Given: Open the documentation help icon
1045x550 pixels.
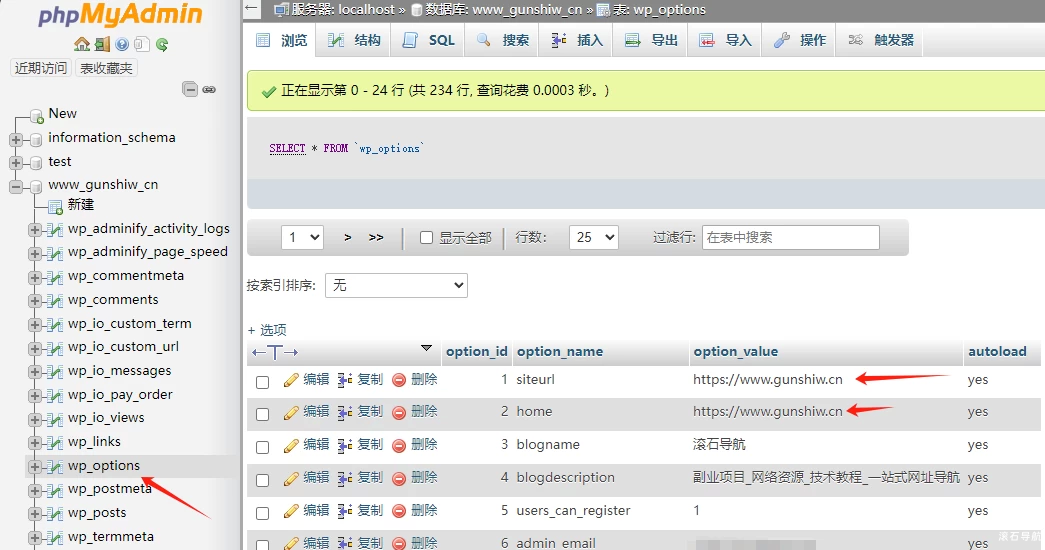Looking at the screenshot, I should [122, 44].
